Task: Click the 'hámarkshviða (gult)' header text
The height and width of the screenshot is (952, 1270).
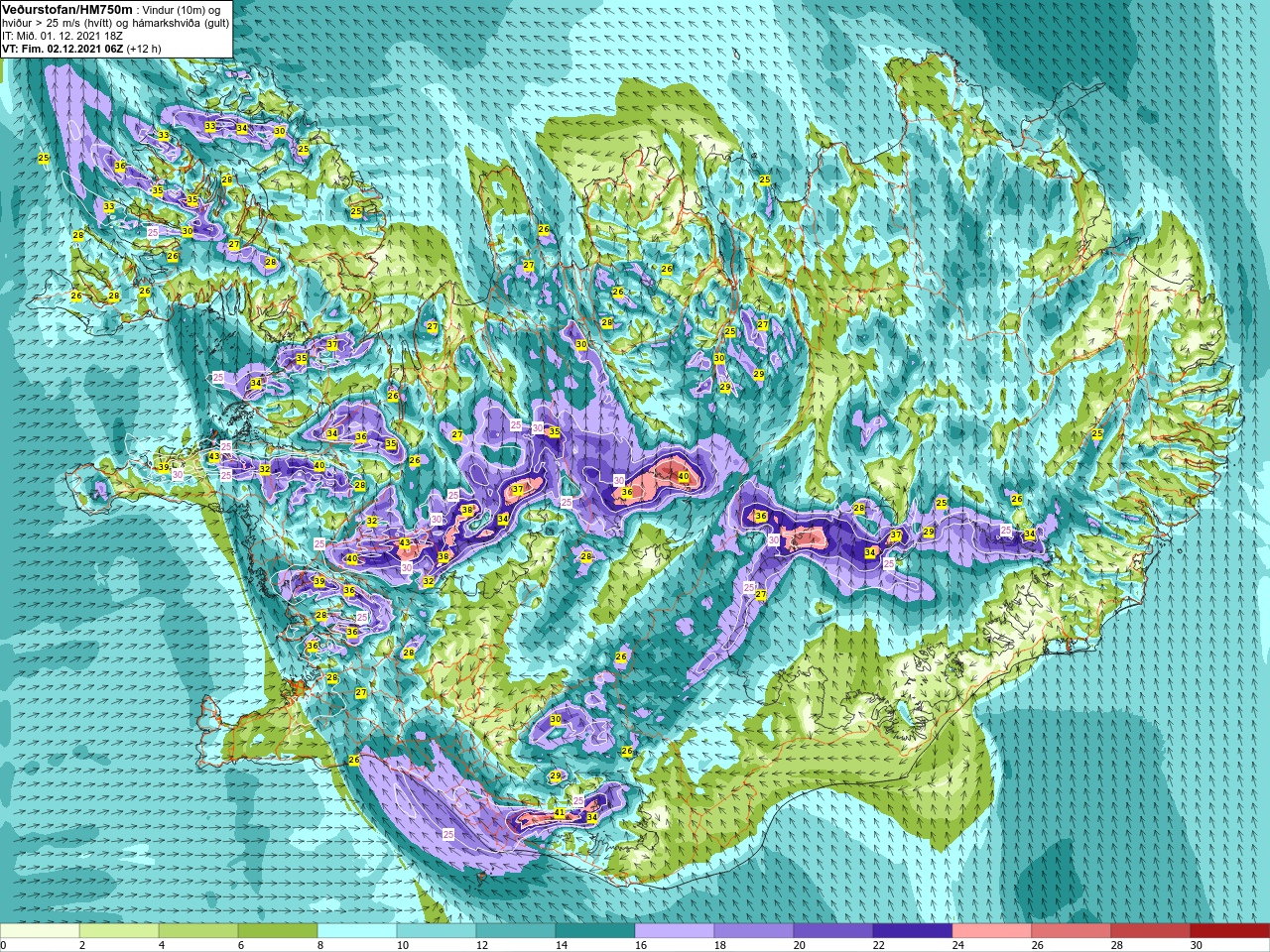Action: pos(181,23)
